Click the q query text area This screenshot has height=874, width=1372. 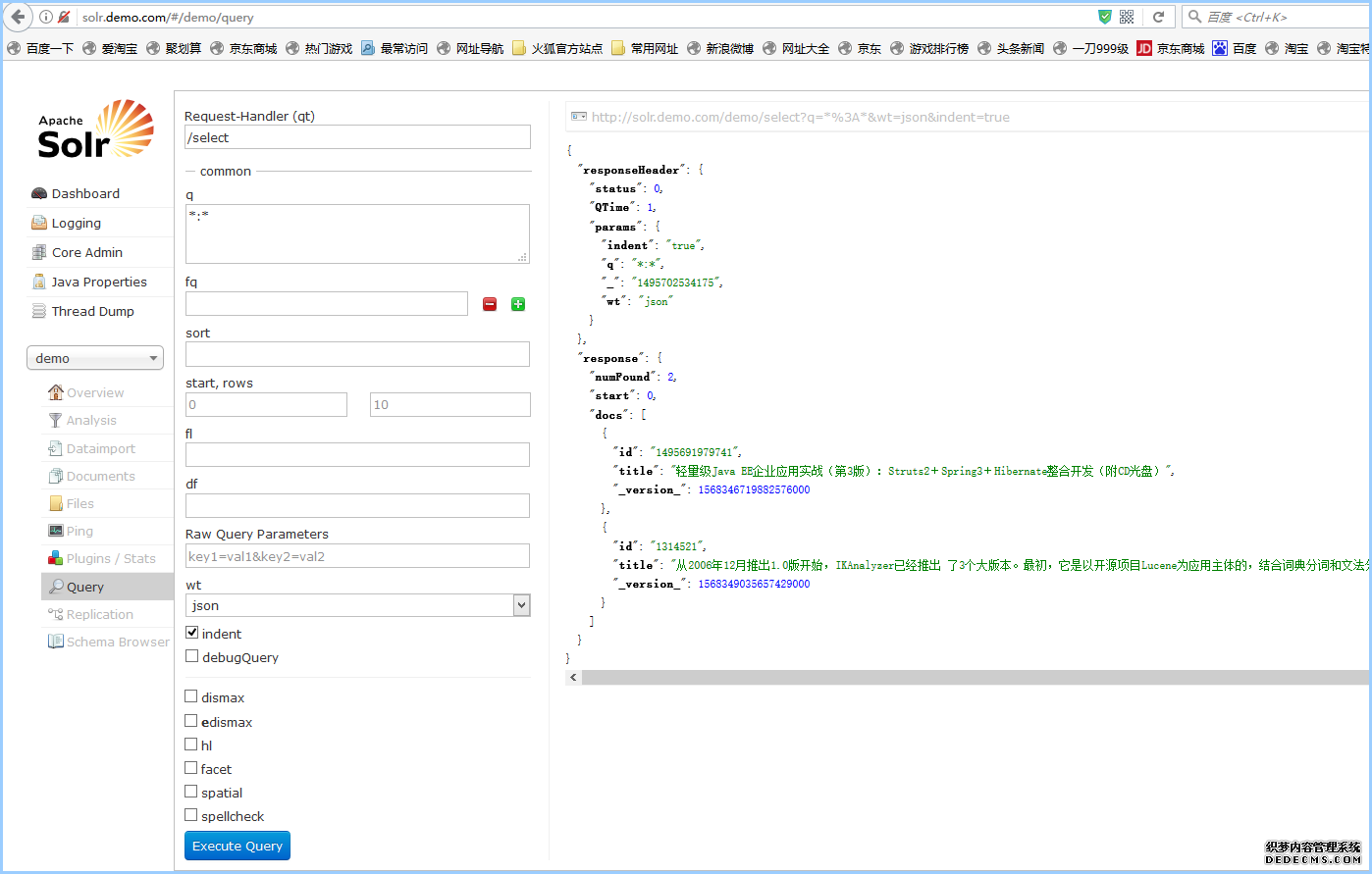(357, 233)
